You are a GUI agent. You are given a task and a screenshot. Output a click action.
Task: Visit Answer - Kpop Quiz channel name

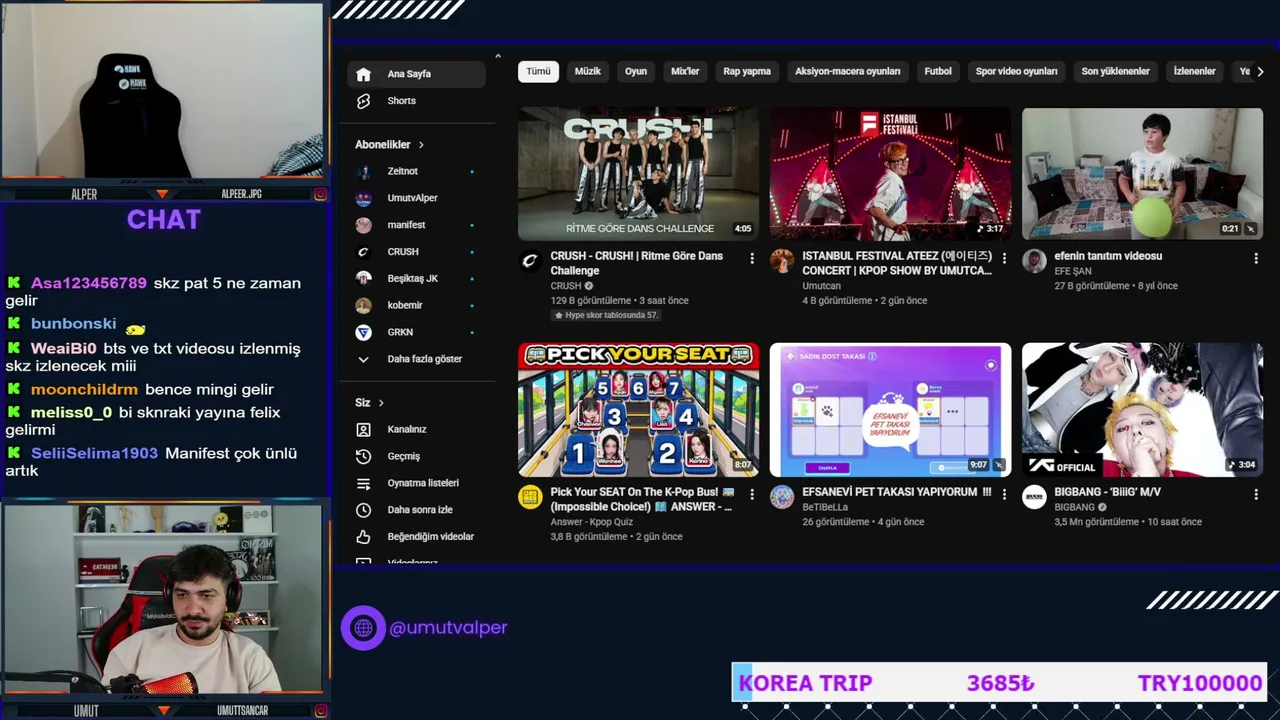coord(592,522)
